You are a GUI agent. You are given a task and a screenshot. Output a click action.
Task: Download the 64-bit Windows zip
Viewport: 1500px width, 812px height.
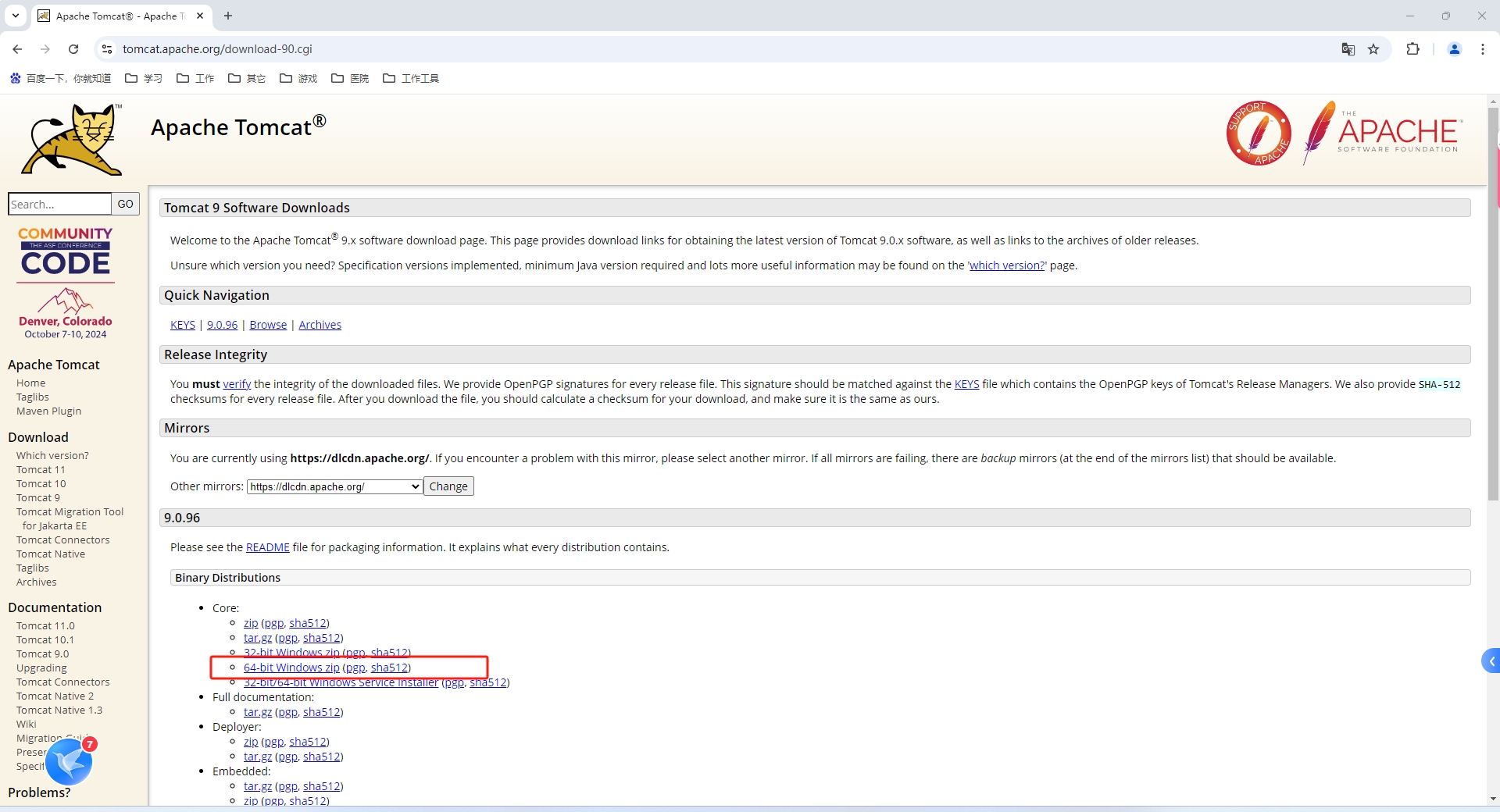(x=291, y=668)
